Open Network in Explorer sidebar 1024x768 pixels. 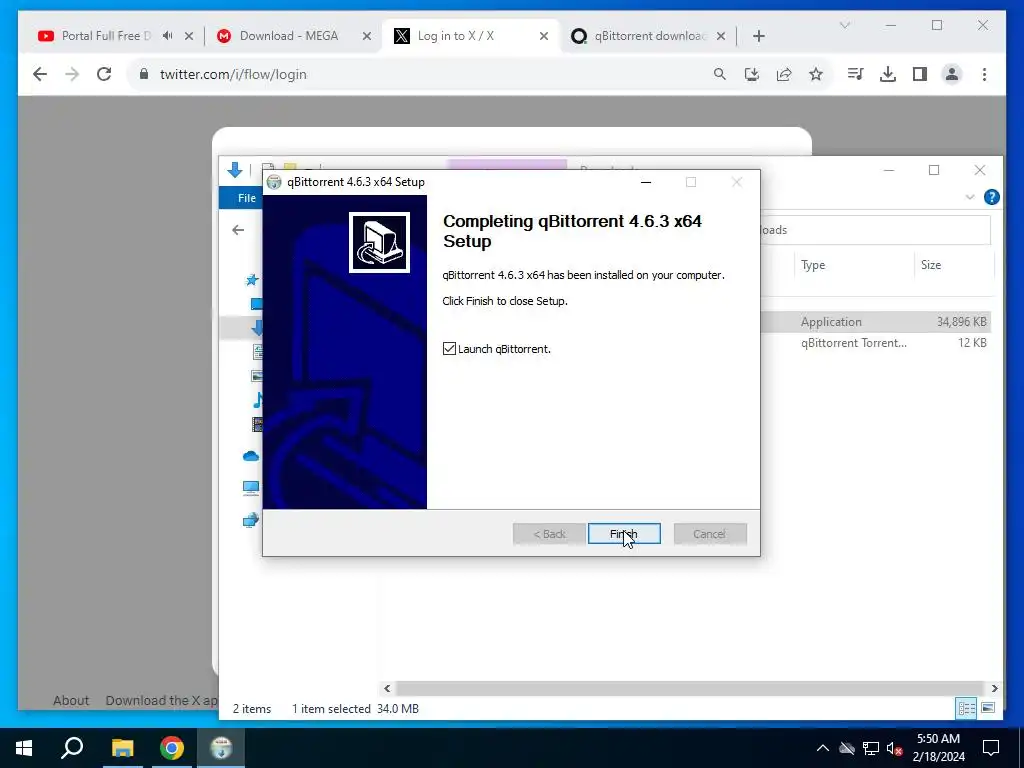251,520
